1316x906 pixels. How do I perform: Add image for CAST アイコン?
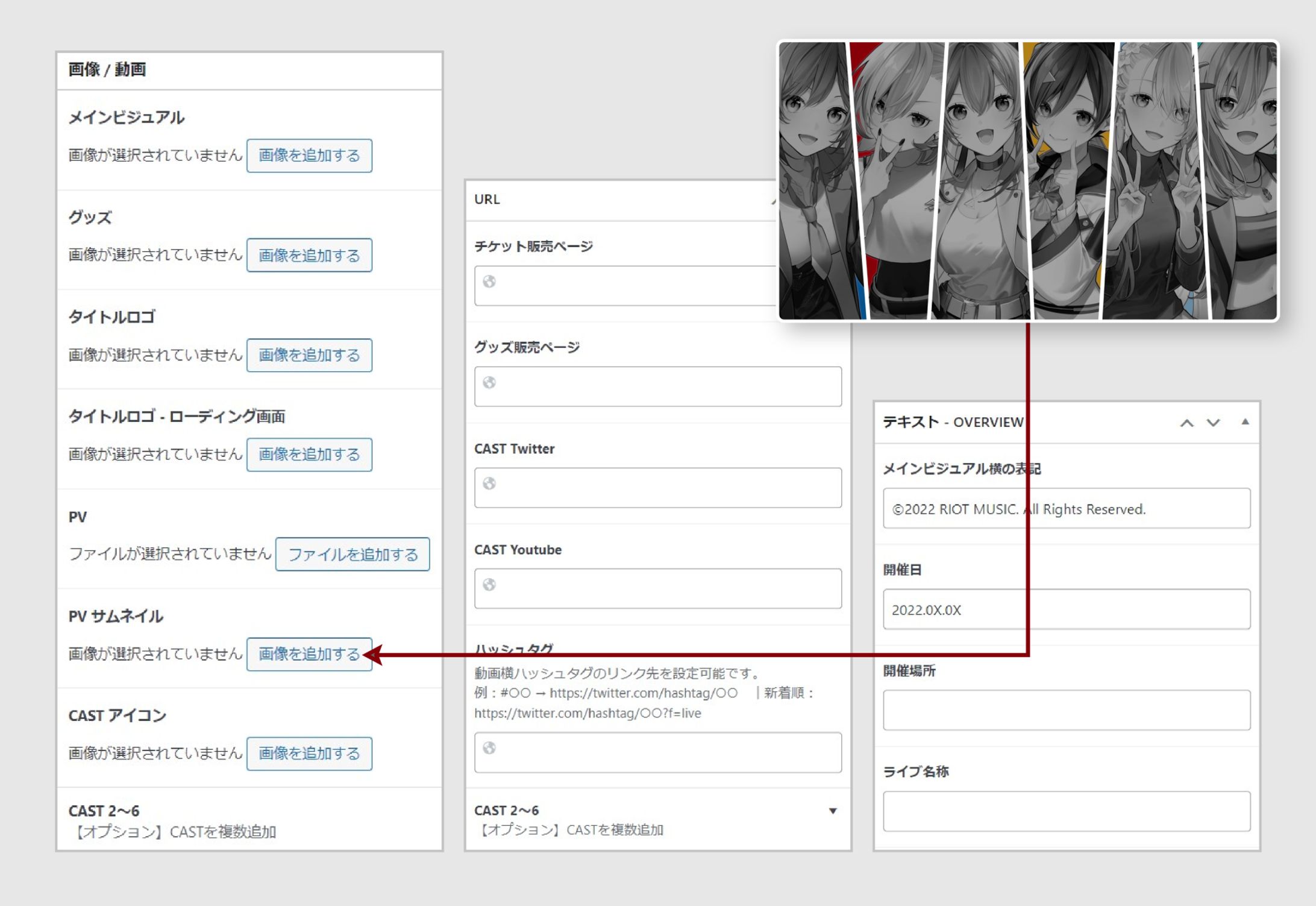tap(309, 753)
